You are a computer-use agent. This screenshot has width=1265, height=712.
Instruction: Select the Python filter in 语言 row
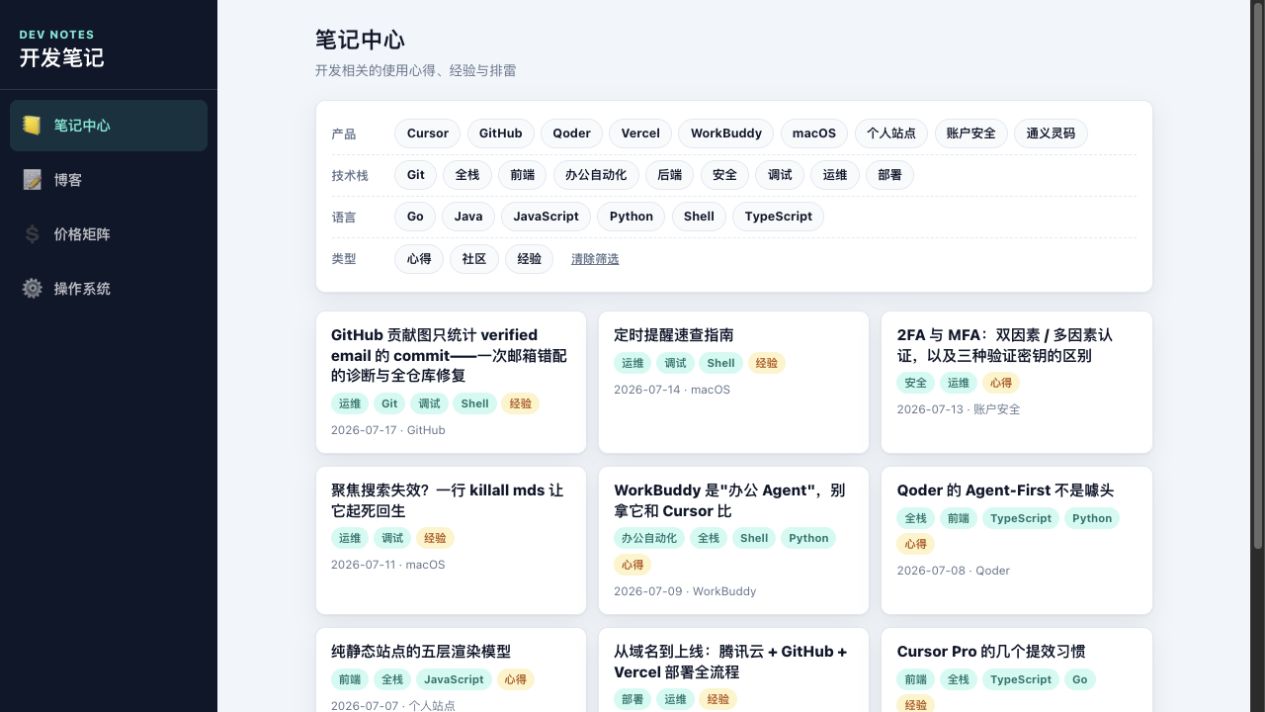tap(631, 217)
